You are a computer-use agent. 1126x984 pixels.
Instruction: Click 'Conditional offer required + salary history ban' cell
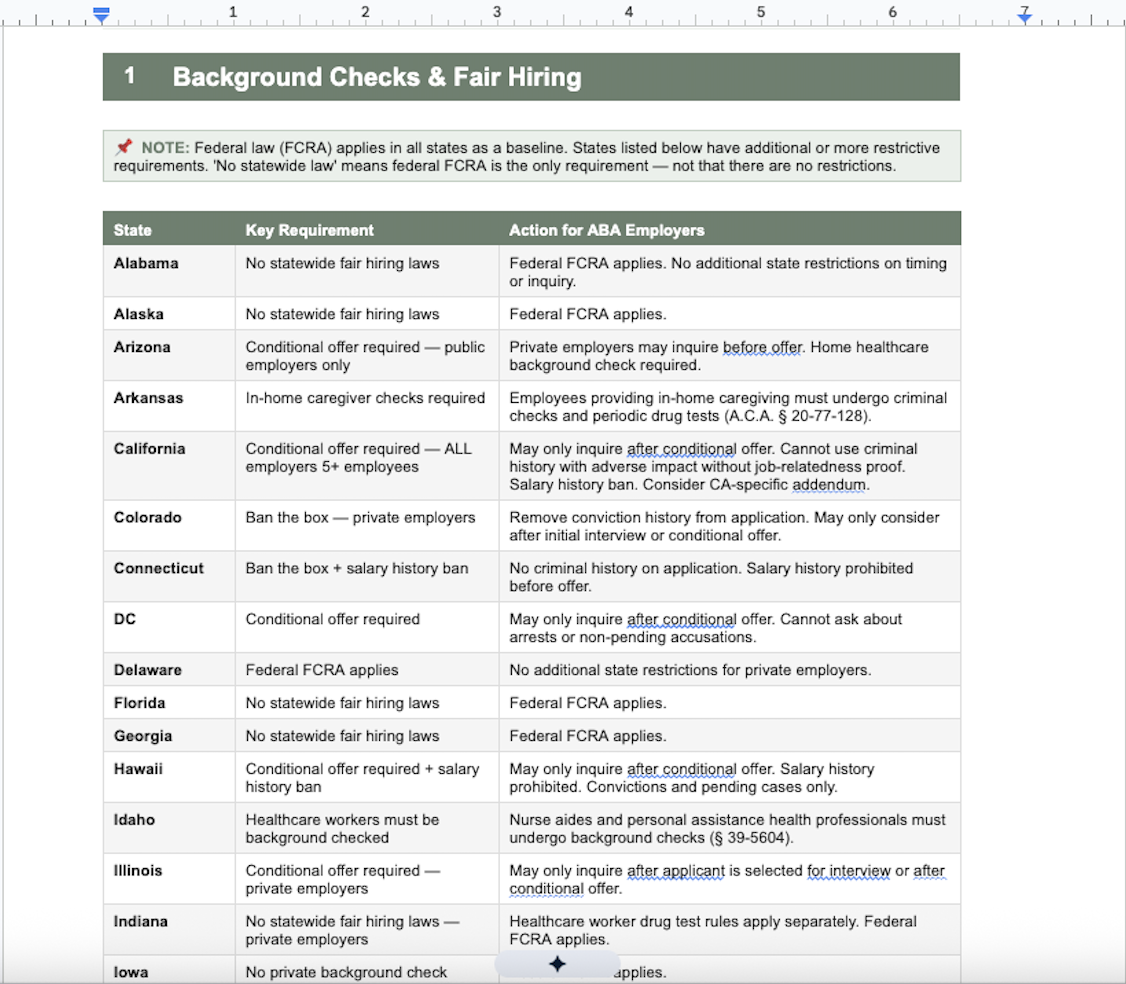coord(367,777)
